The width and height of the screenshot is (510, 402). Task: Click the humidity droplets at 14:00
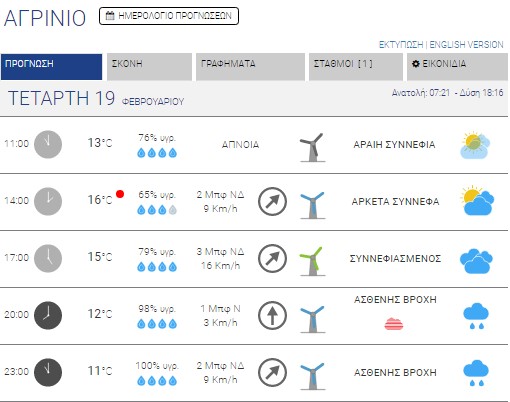tap(157, 210)
